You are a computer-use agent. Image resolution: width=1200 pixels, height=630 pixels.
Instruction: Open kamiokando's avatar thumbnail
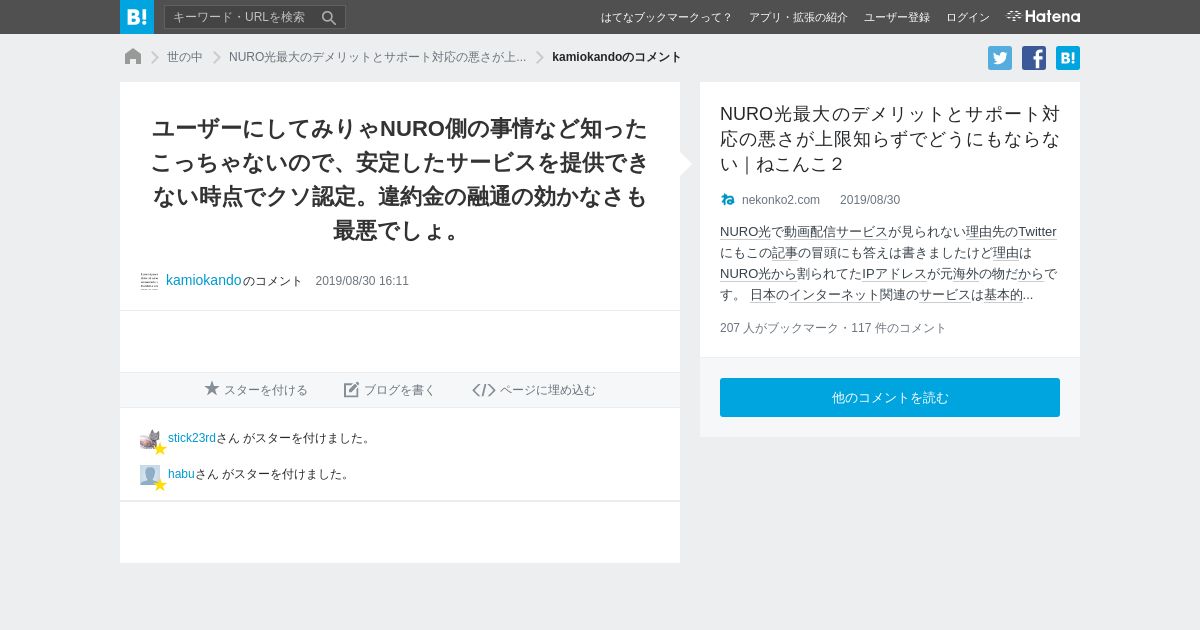pyautogui.click(x=149, y=281)
